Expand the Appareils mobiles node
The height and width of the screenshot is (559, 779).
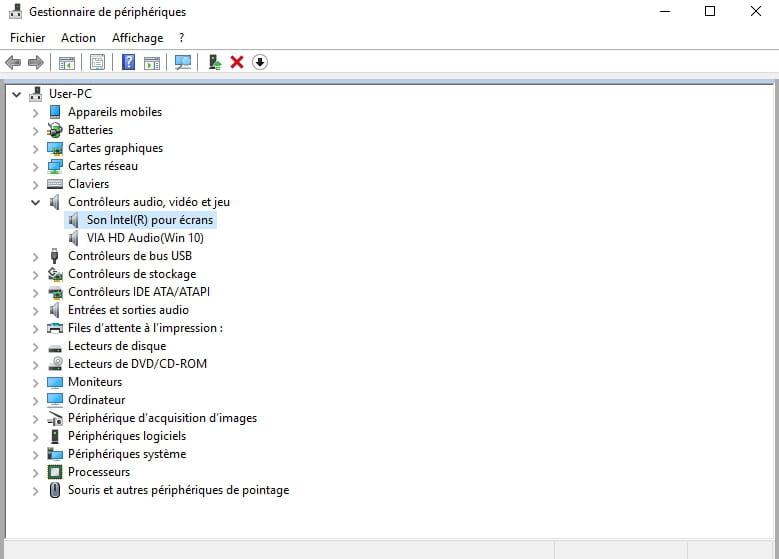36,113
